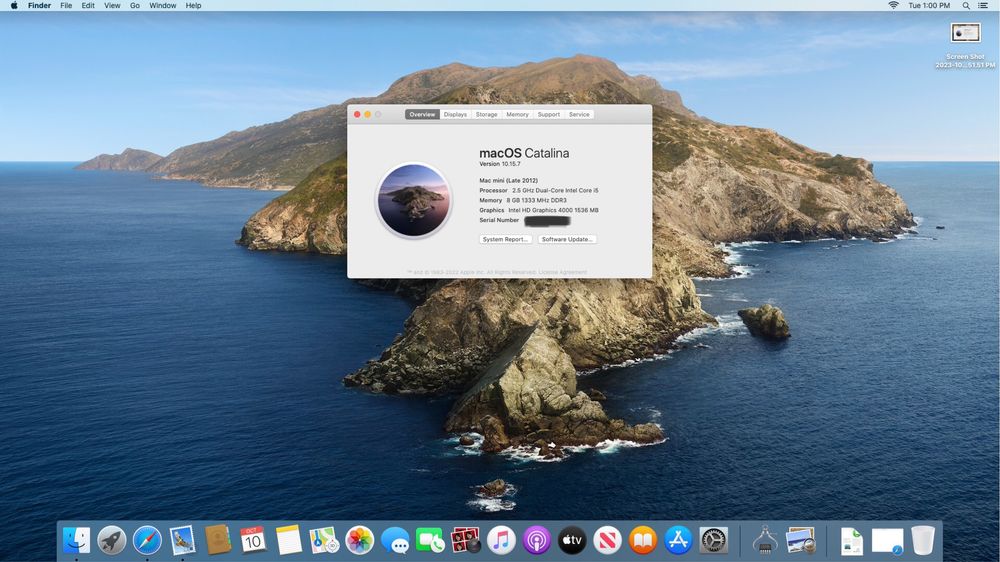Open Messages speech bubble icon
This screenshot has height=562, width=1000.
point(395,540)
